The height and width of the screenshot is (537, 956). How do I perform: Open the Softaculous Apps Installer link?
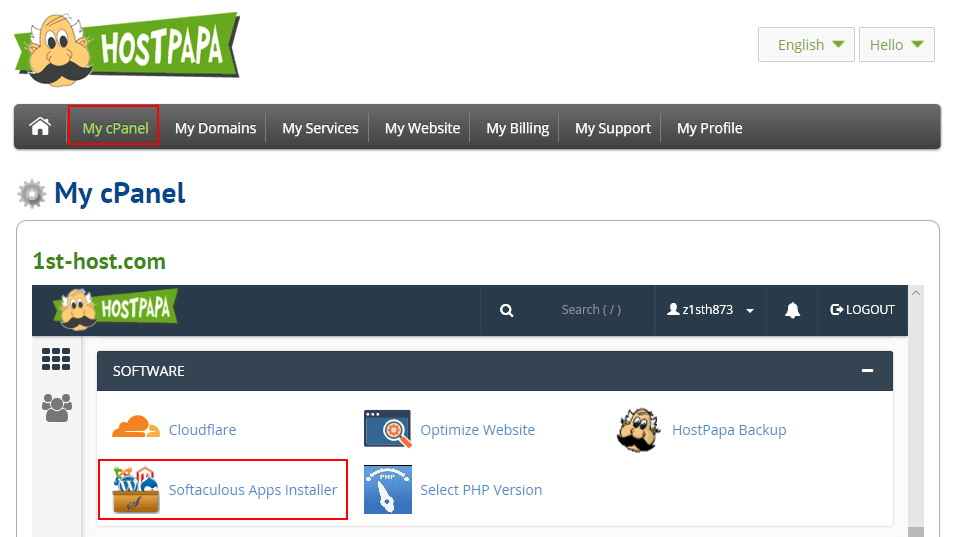(252, 490)
